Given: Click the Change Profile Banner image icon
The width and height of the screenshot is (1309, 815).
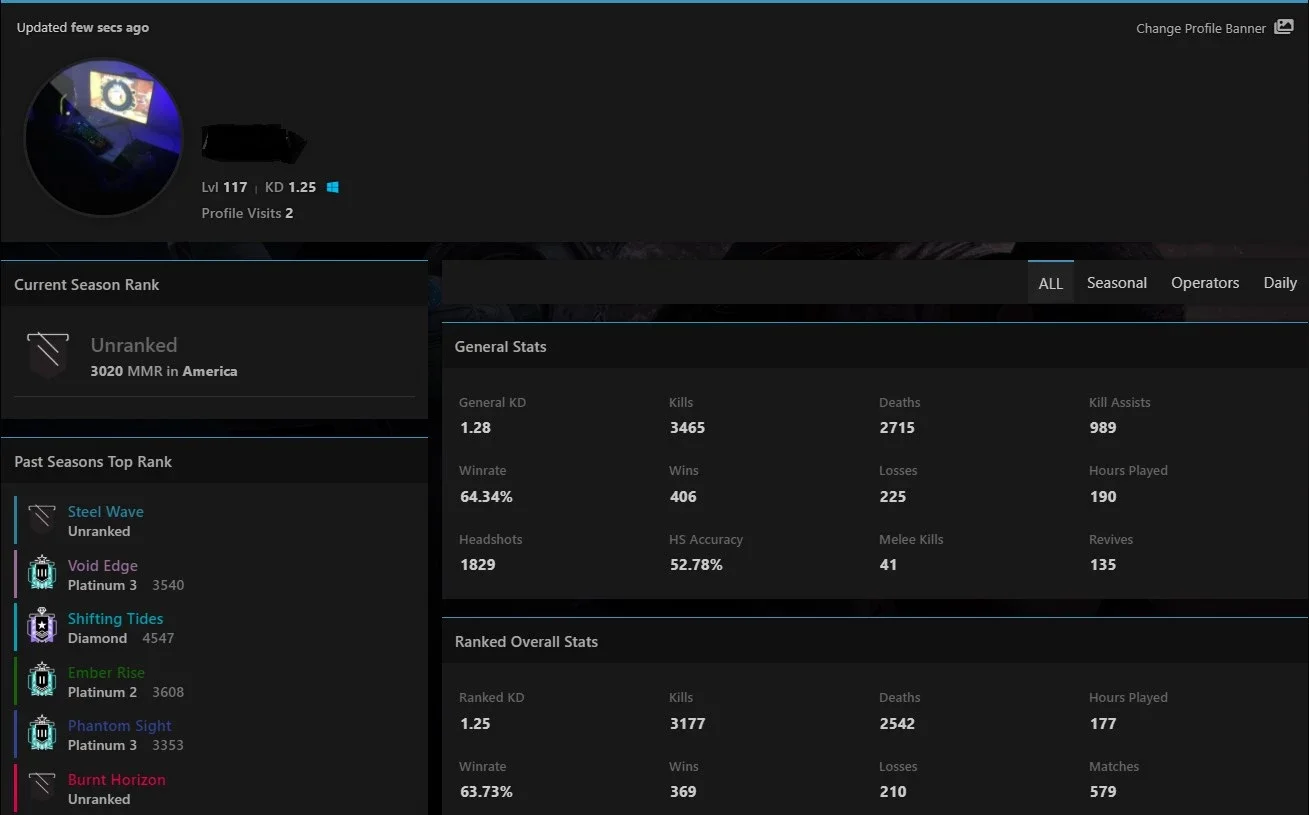Looking at the screenshot, I should (x=1284, y=28).
